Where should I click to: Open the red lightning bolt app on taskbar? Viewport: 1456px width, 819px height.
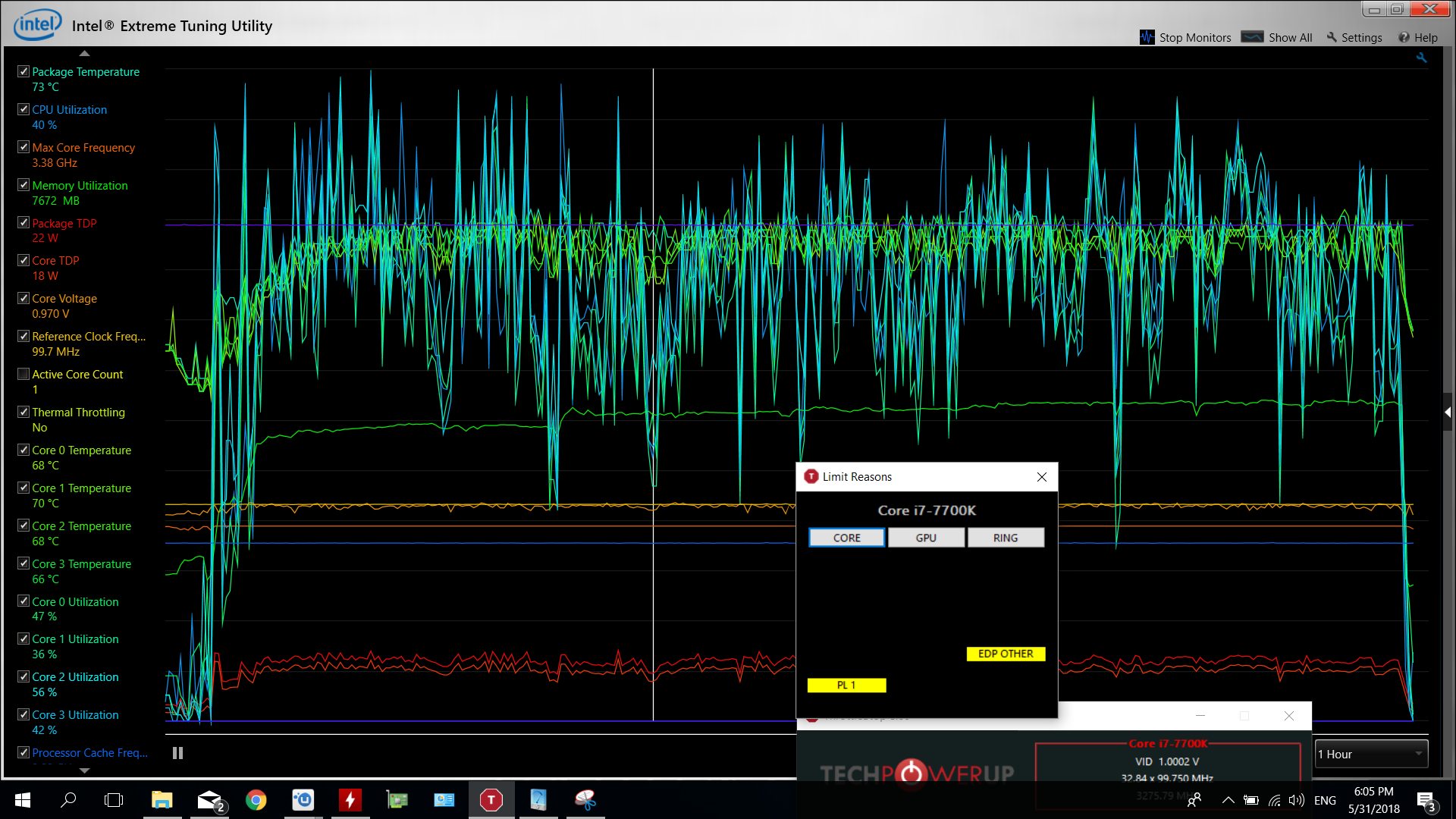(x=350, y=800)
